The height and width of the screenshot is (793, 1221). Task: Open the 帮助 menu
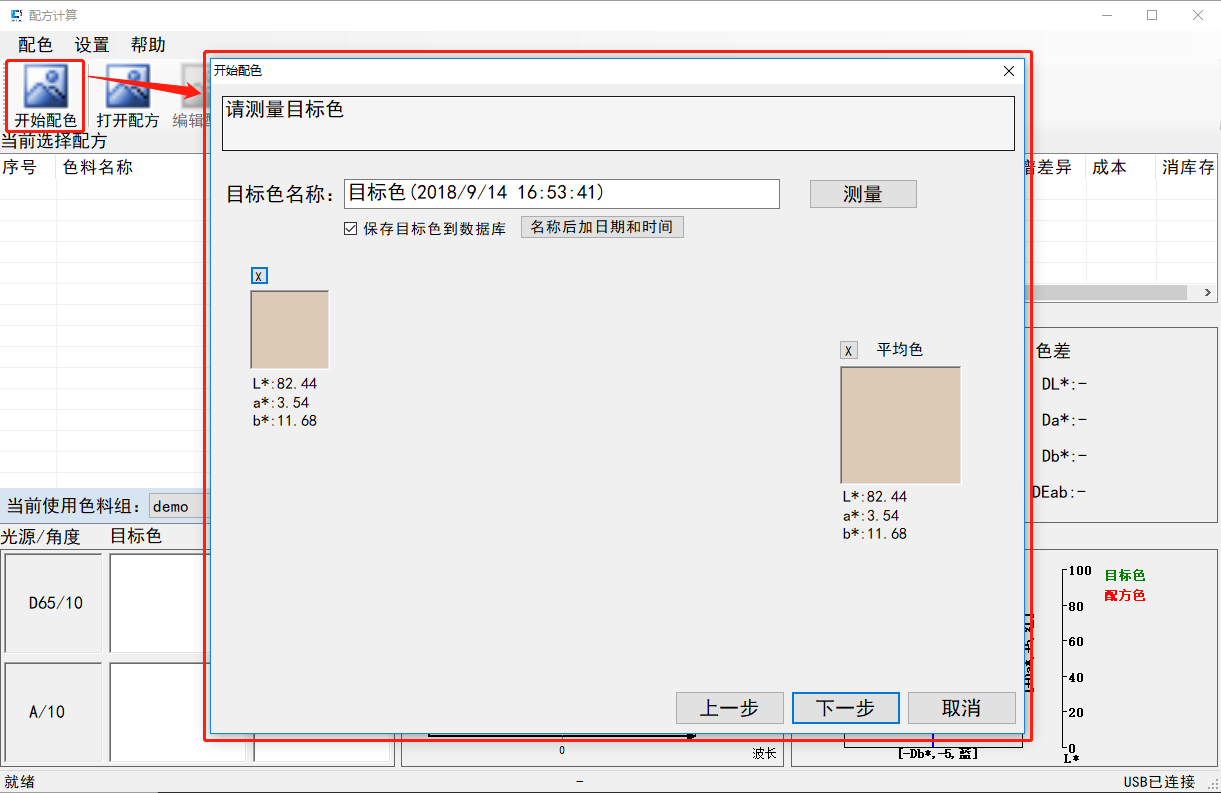(148, 45)
